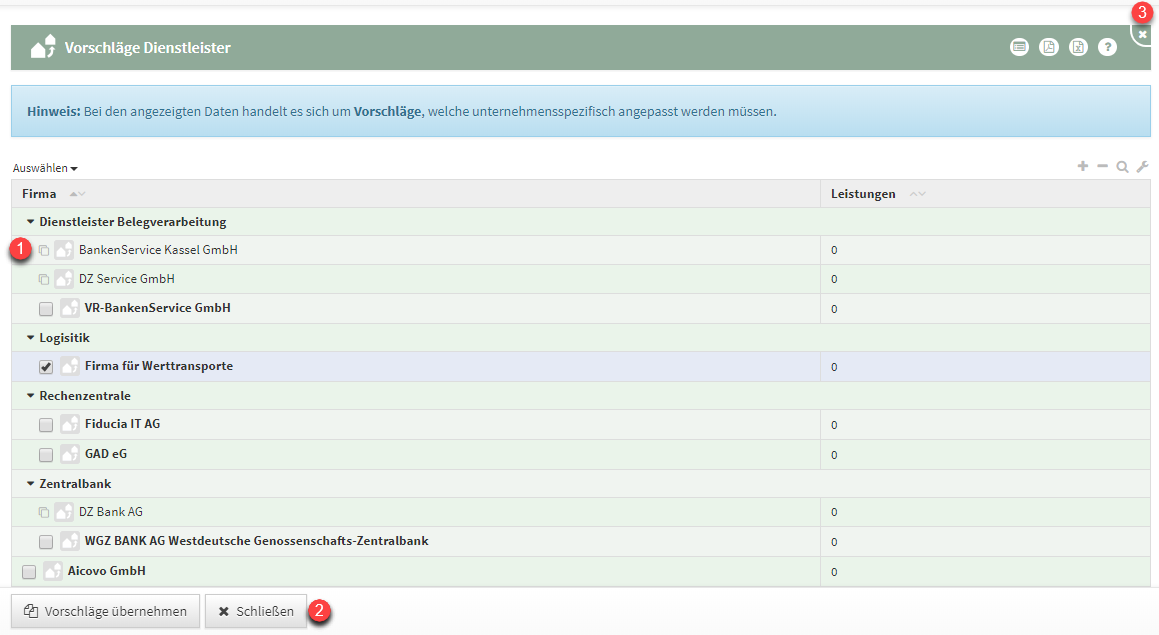Sort by the Leistungen column header

(863, 193)
